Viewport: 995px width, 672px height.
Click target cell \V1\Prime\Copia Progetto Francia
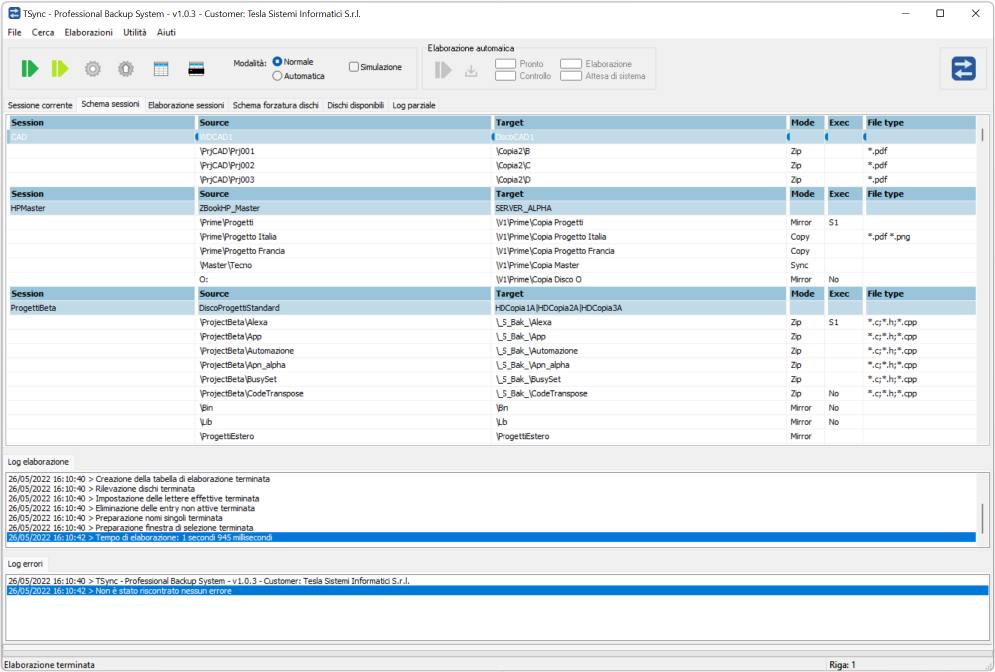(640, 251)
